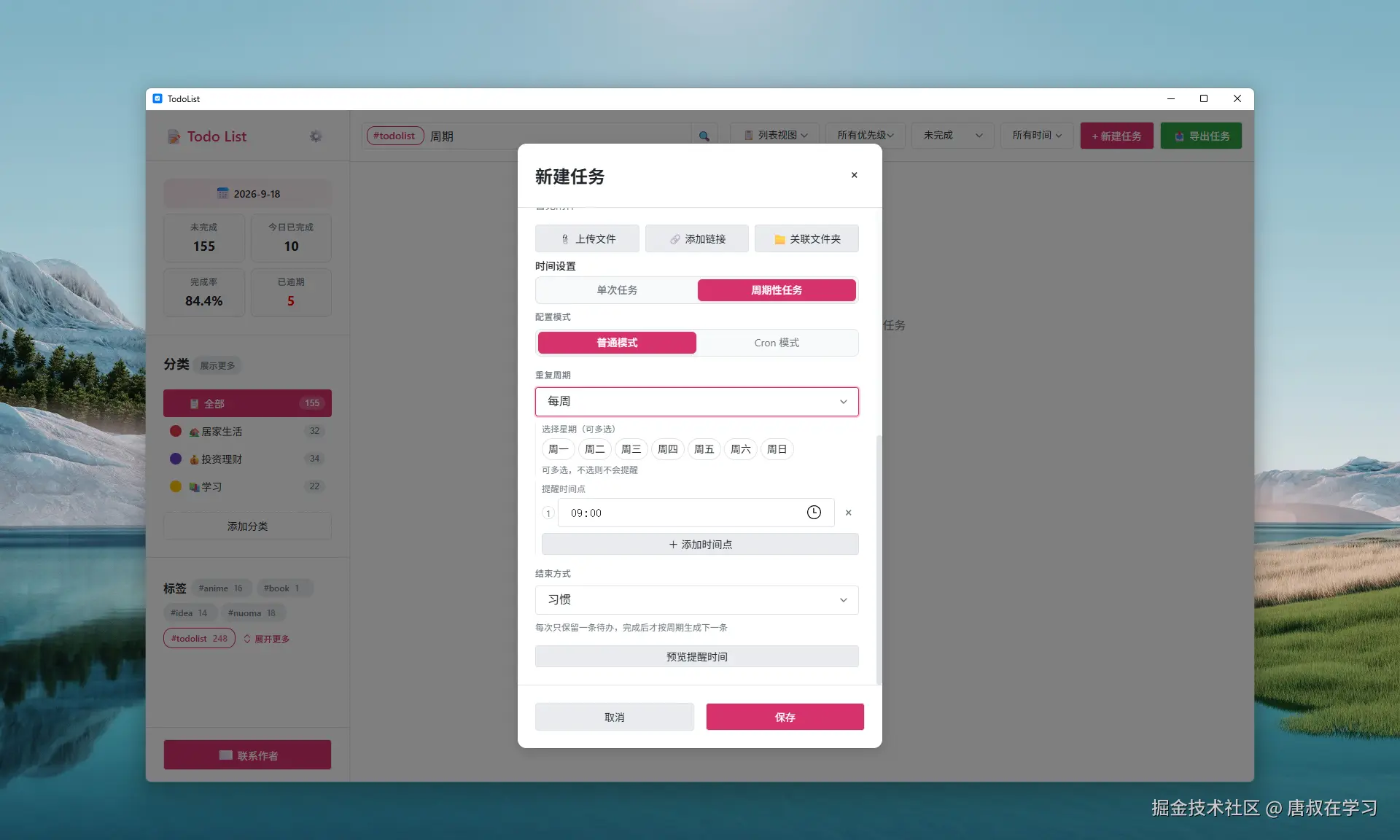This screenshot has height=840, width=1400.
Task: Close the 新建任务 dialog
Action: pyautogui.click(x=854, y=175)
